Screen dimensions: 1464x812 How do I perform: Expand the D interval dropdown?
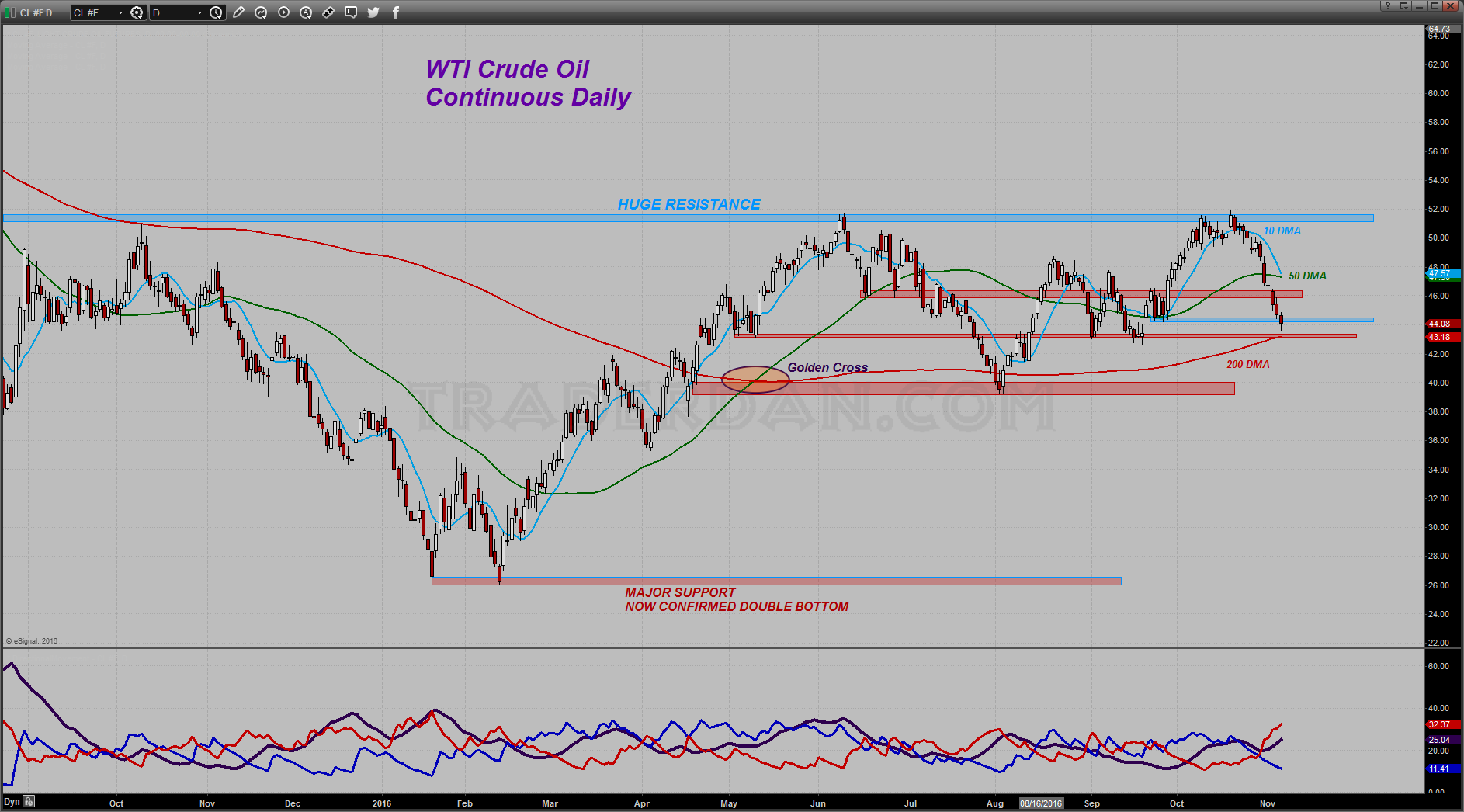click(x=199, y=12)
